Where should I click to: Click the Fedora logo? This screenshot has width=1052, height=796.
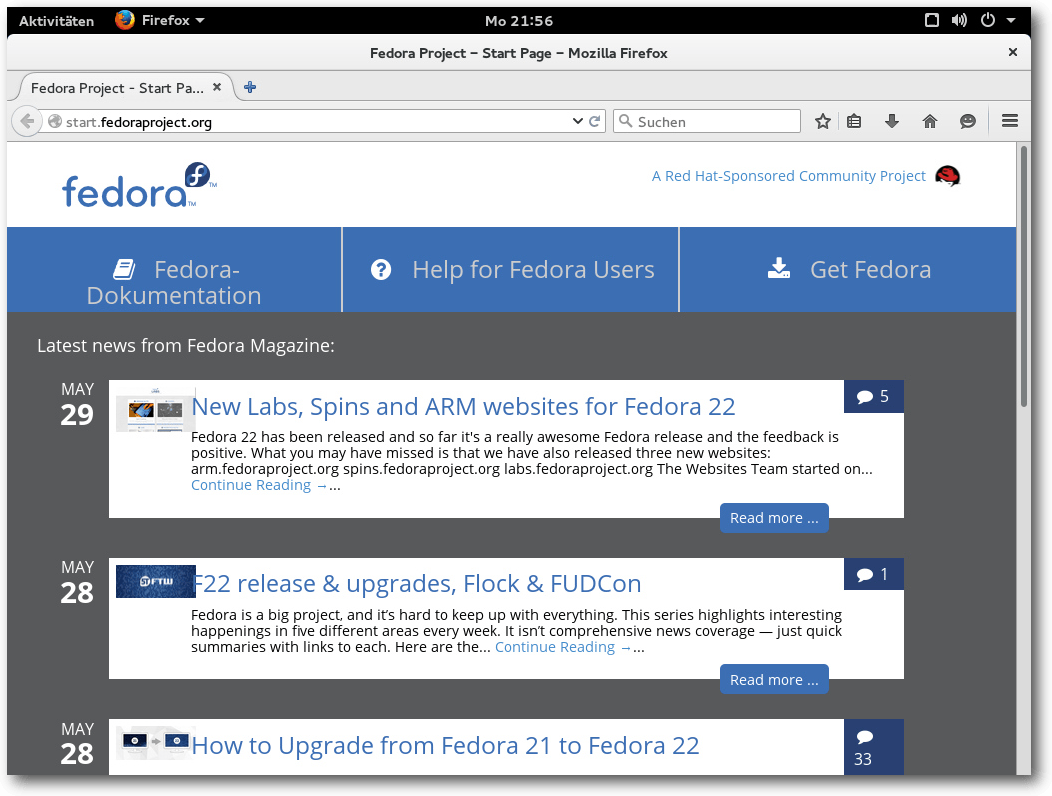tap(140, 185)
